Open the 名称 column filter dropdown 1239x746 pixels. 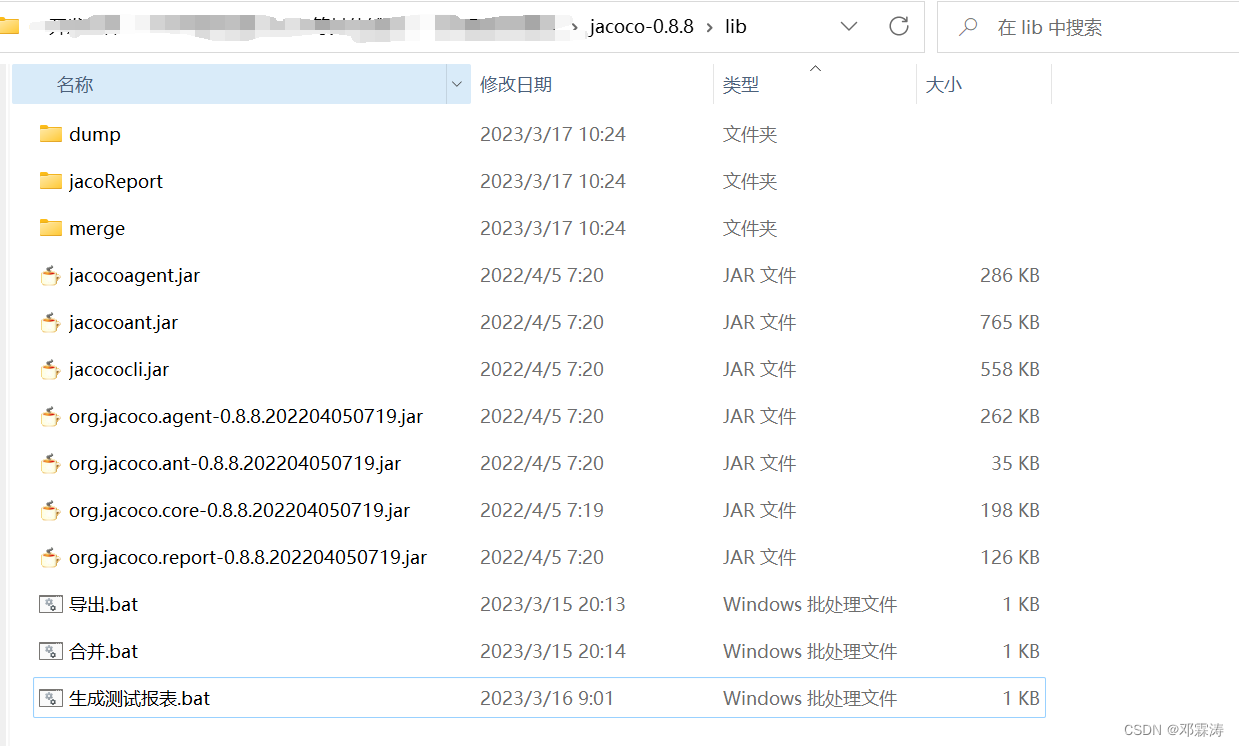[x=458, y=84]
